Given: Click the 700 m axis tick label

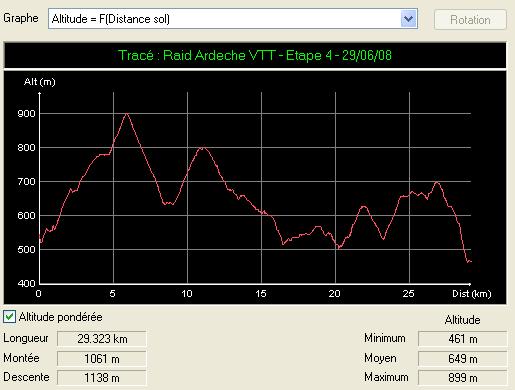Looking at the screenshot, I should point(26,182).
